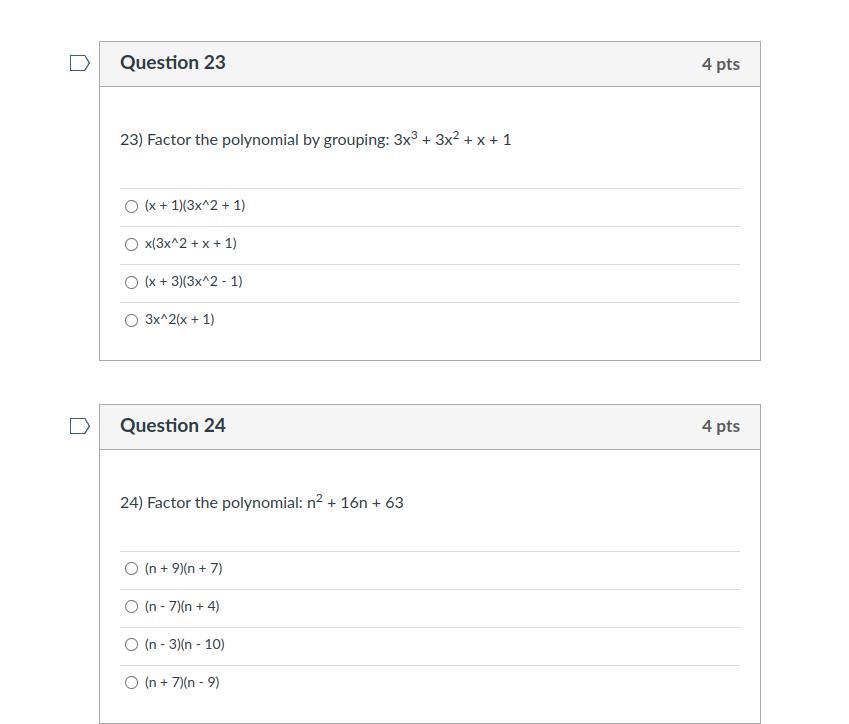The height and width of the screenshot is (724, 849).
Task: Mark the (n + 7)(n - 9) radio option
Action: (132, 682)
